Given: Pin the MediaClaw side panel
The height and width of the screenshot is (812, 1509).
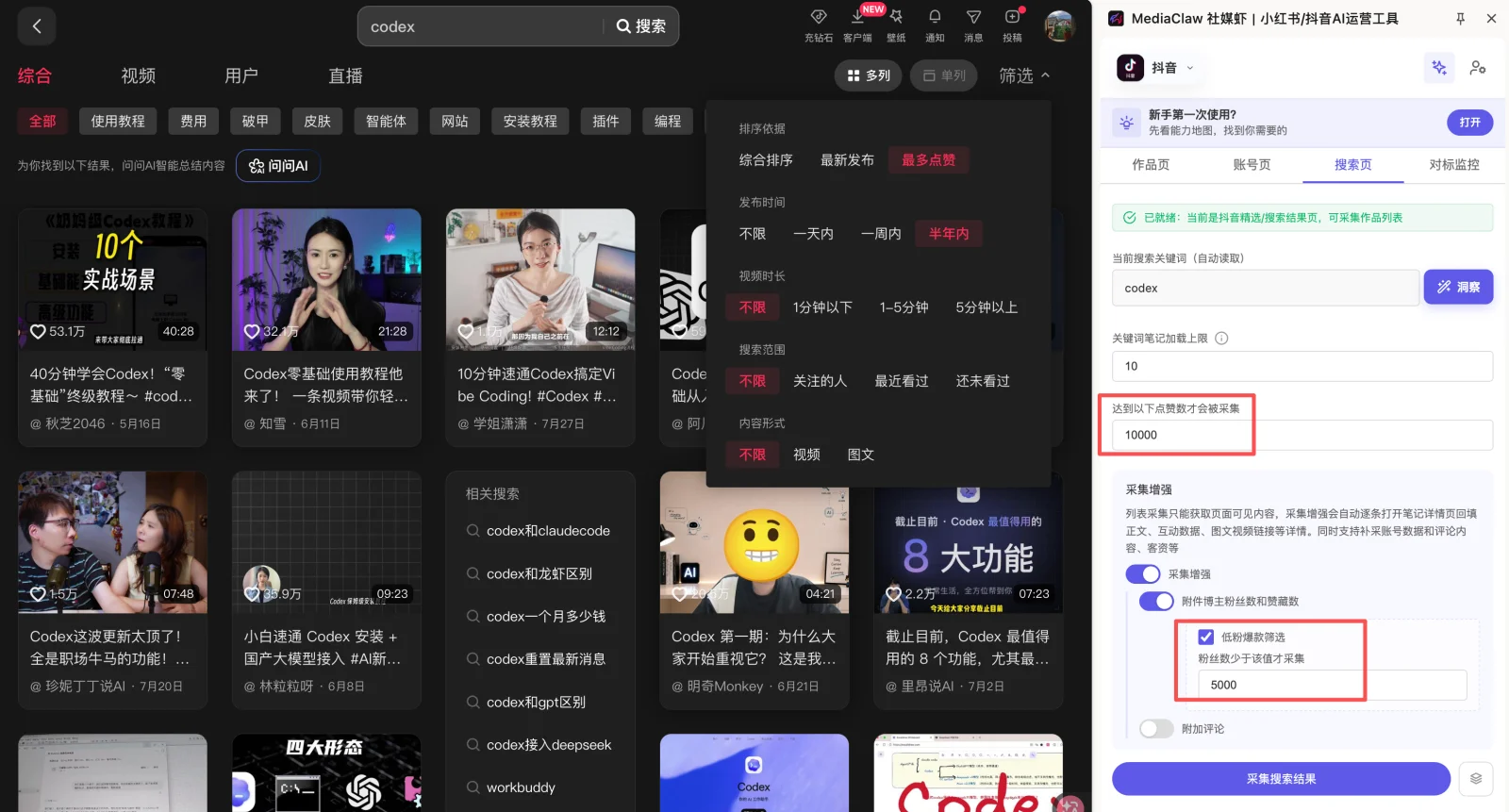Looking at the screenshot, I should (x=1460, y=18).
